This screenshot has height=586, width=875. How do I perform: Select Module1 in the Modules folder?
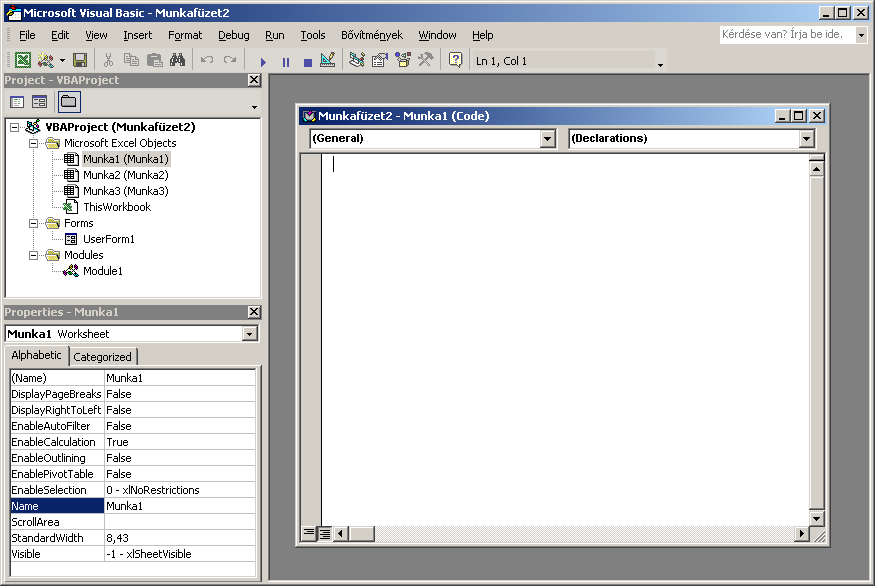103,271
